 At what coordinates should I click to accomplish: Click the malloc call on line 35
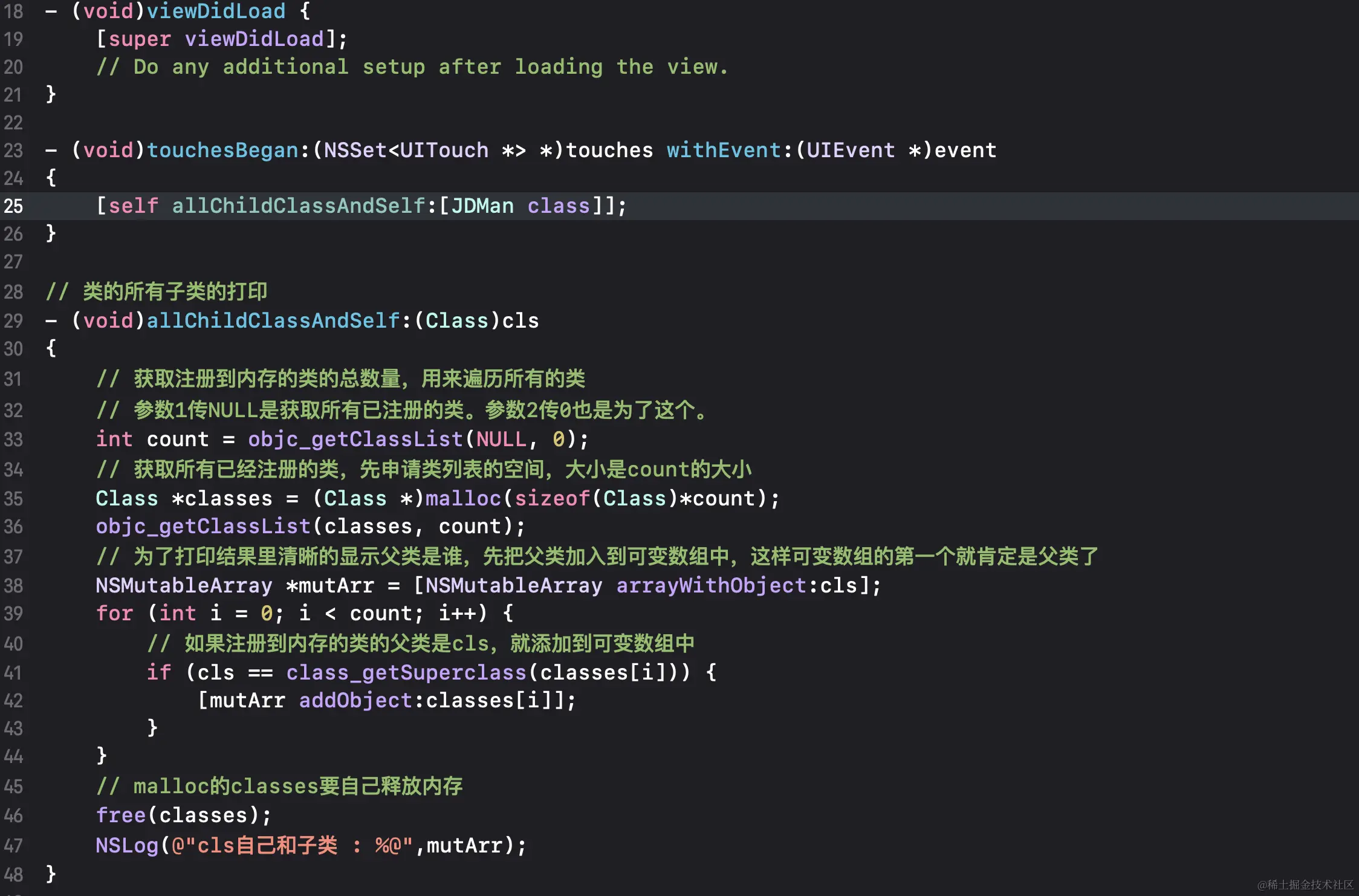463,498
